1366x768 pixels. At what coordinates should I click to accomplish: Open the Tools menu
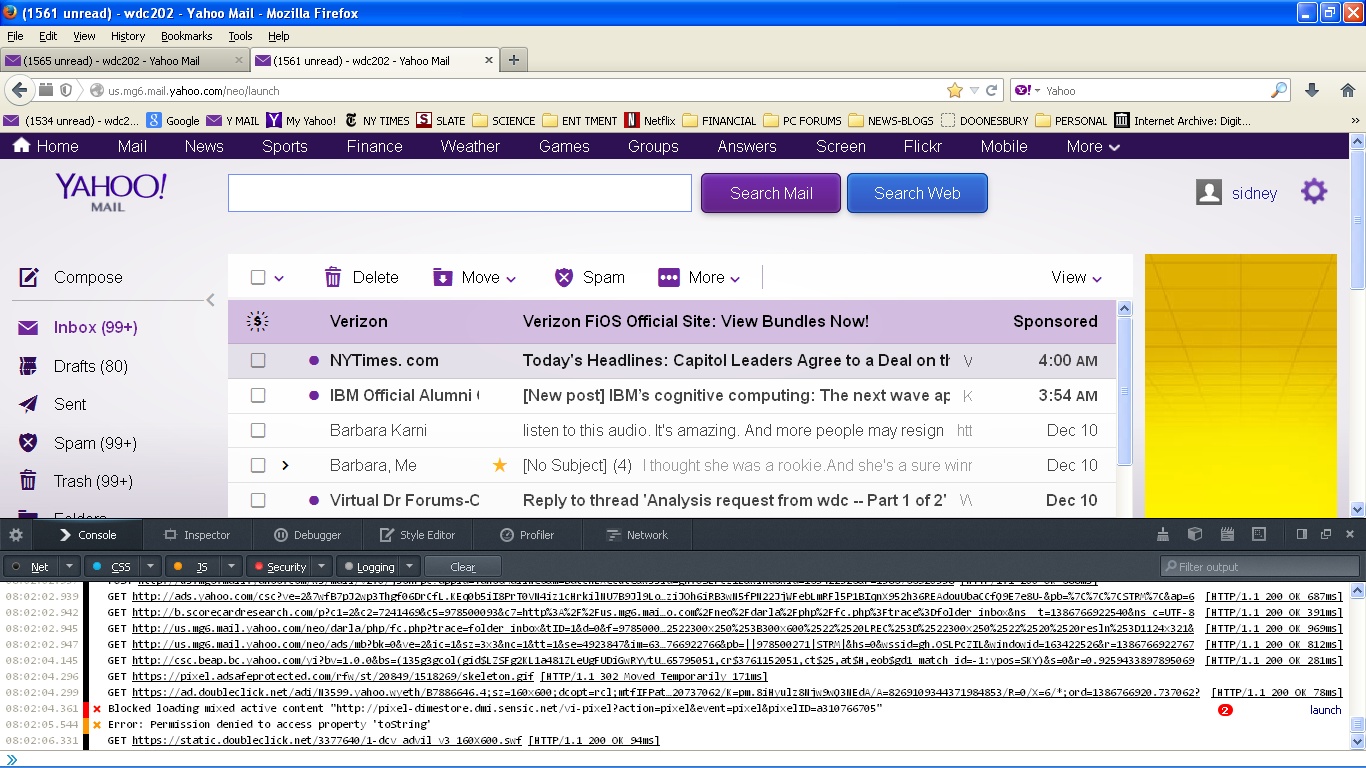click(x=240, y=36)
